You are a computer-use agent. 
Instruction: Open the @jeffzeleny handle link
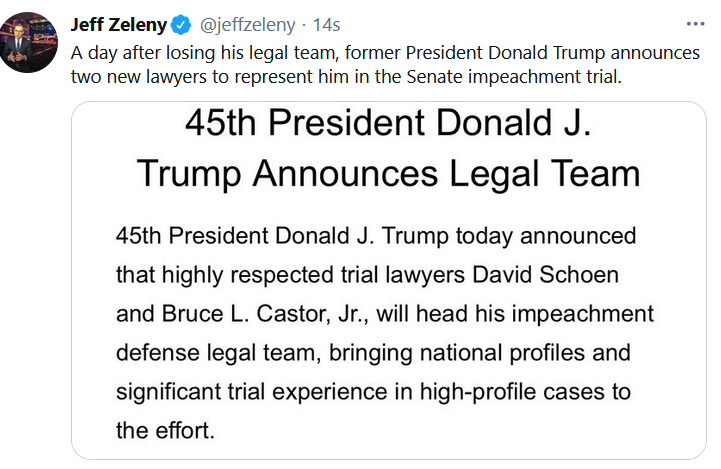[x=247, y=25]
